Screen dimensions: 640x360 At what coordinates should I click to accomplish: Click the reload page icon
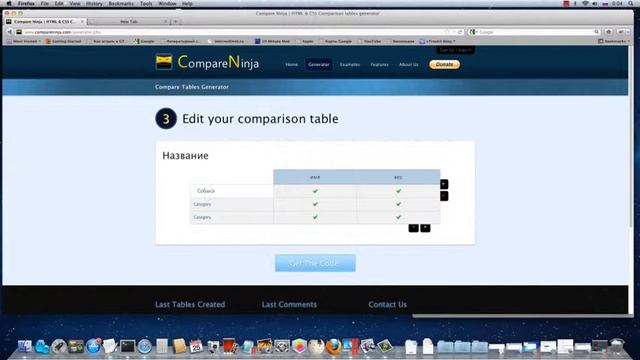[460, 32]
